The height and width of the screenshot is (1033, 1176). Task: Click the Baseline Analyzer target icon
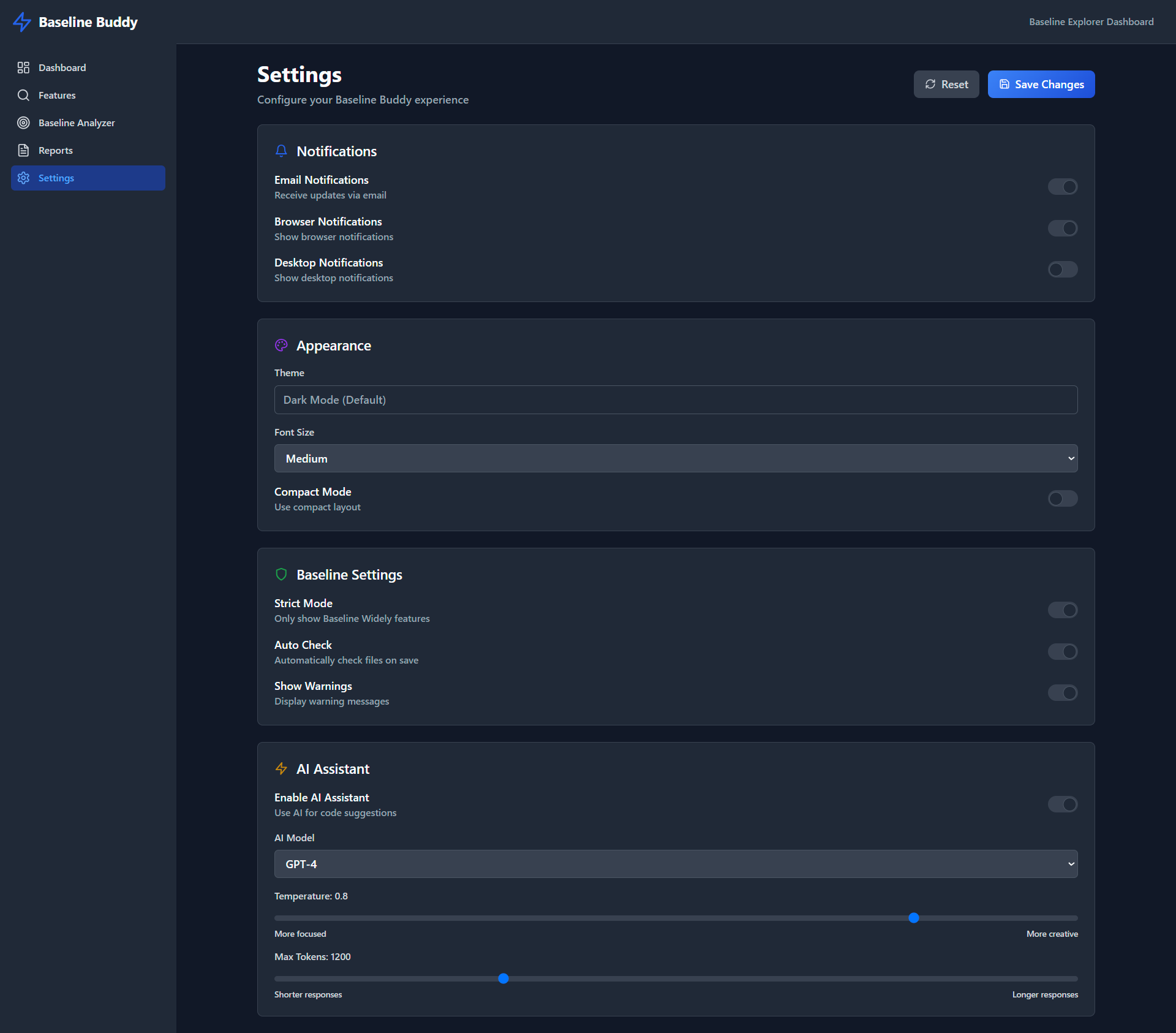pos(23,123)
